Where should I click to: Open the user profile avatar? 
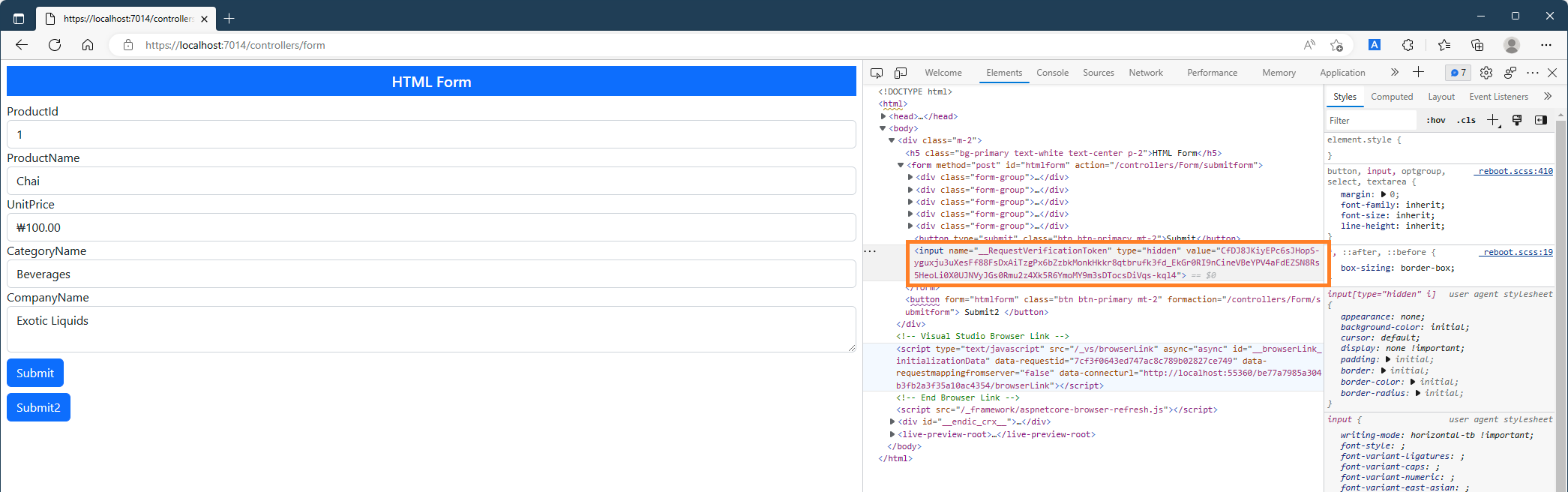click(1512, 45)
